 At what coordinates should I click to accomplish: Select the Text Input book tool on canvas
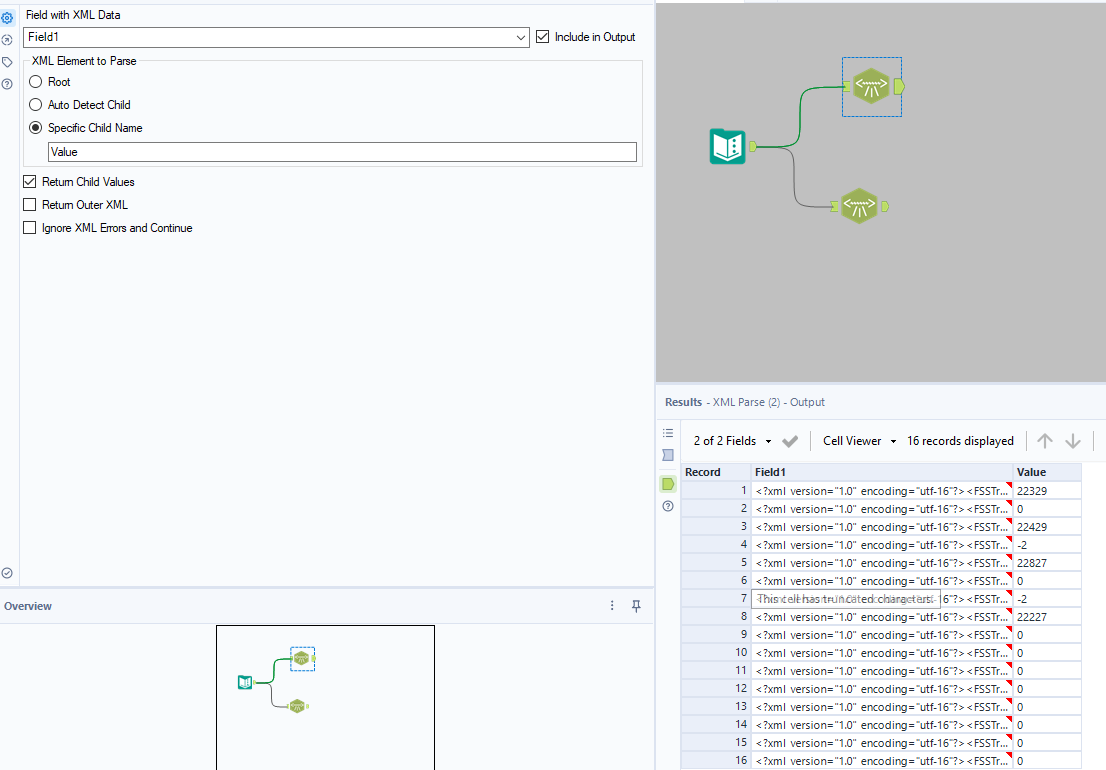point(727,146)
